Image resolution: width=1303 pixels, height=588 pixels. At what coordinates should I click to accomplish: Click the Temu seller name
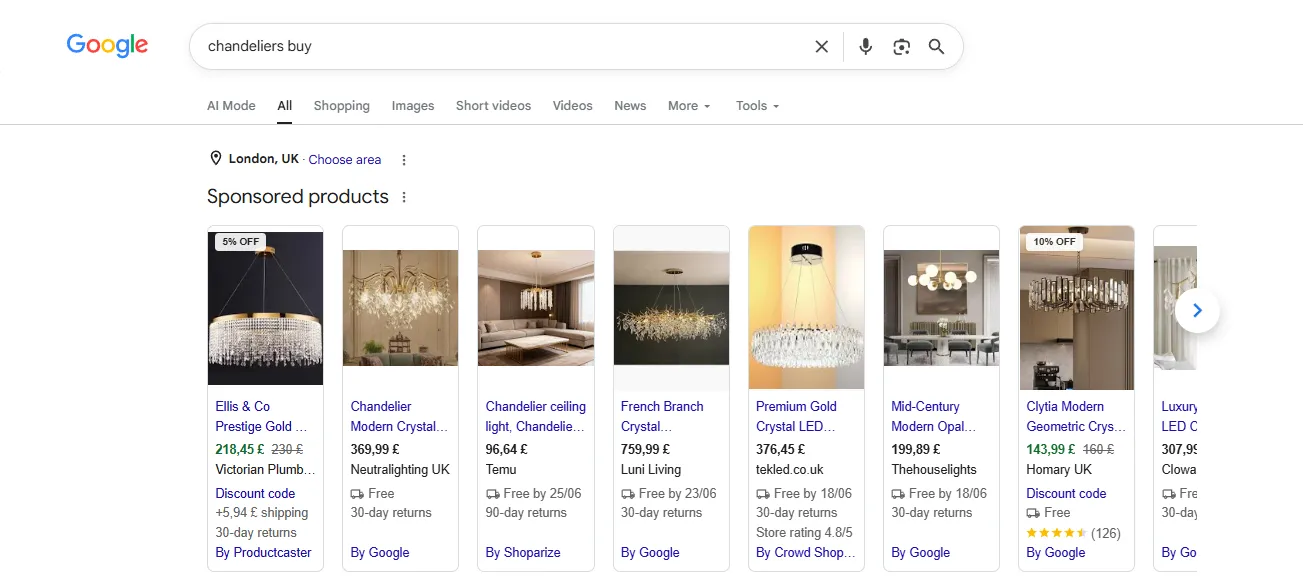pyautogui.click(x=501, y=469)
